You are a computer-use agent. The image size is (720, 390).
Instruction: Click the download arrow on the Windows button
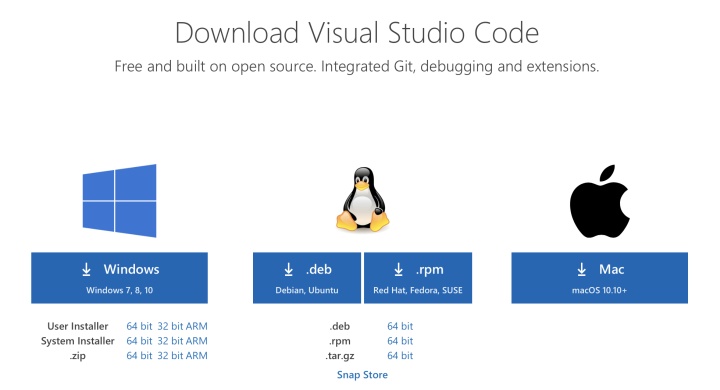(86, 270)
